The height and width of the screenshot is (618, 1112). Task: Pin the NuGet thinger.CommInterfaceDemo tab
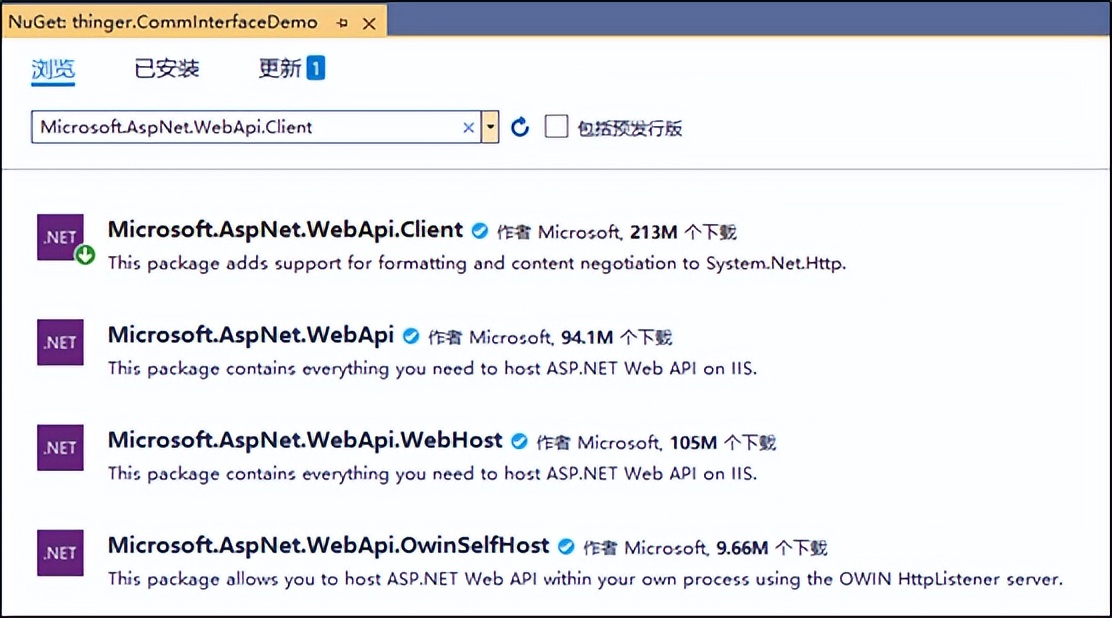(x=343, y=23)
